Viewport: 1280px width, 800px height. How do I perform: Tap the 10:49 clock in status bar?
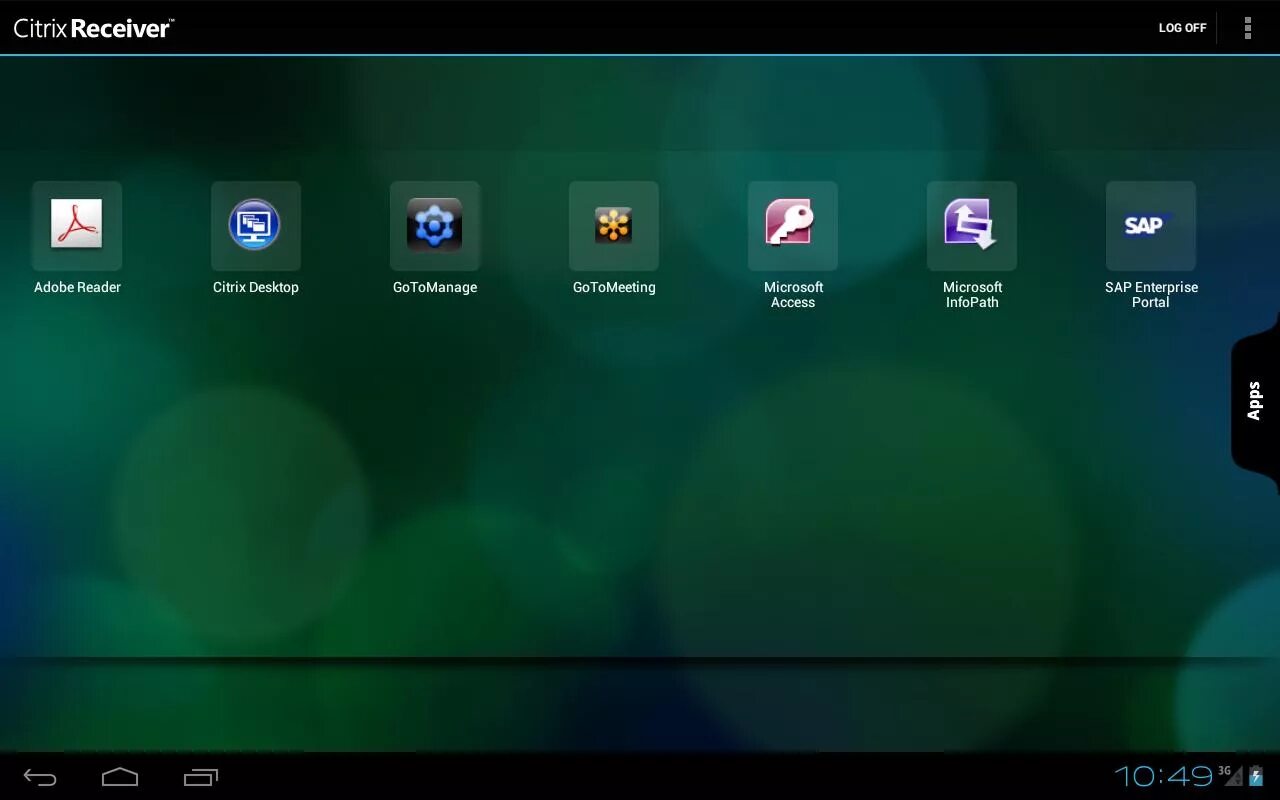coord(1164,776)
